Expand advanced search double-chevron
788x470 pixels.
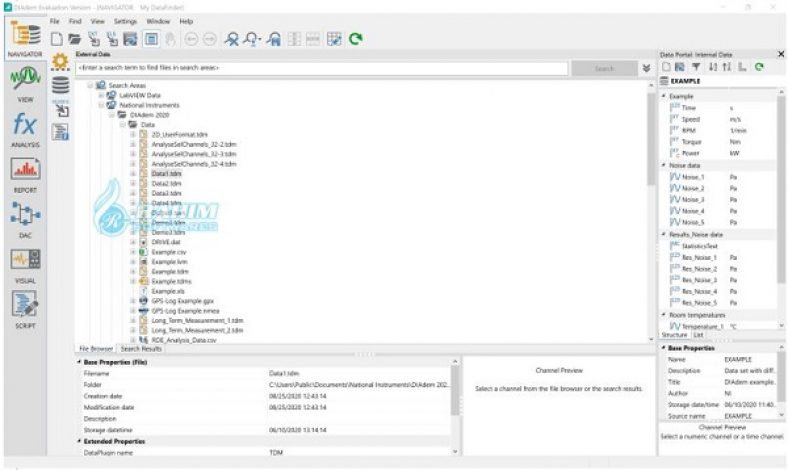pyautogui.click(x=646, y=68)
